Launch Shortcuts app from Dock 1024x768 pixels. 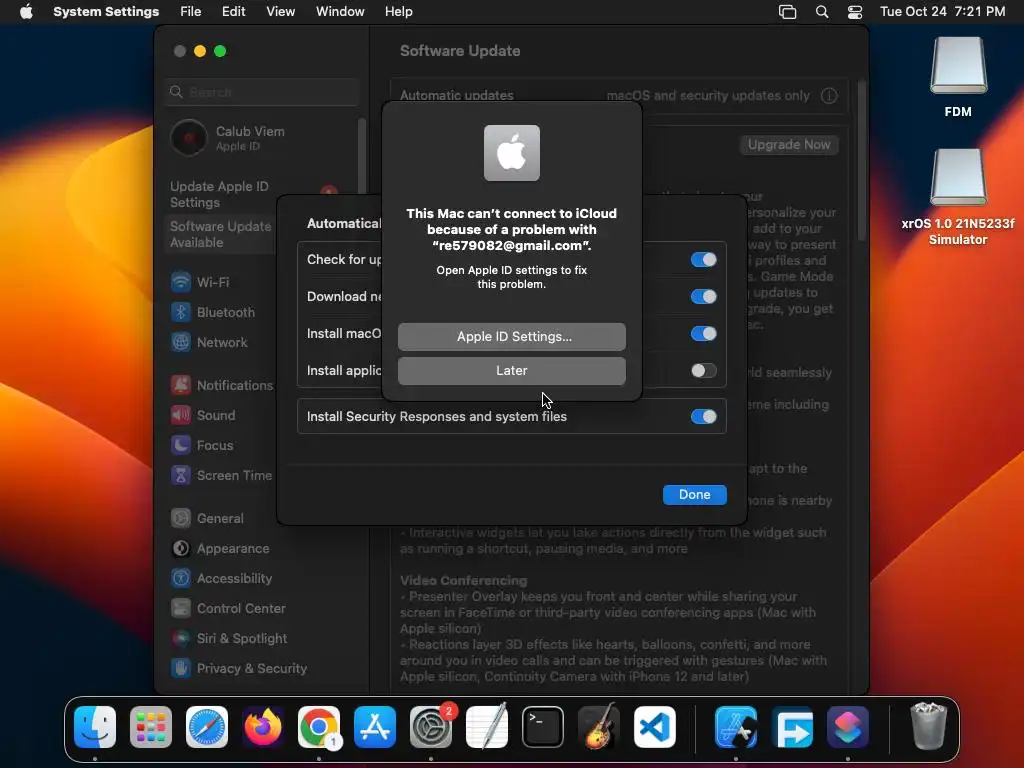click(848, 727)
